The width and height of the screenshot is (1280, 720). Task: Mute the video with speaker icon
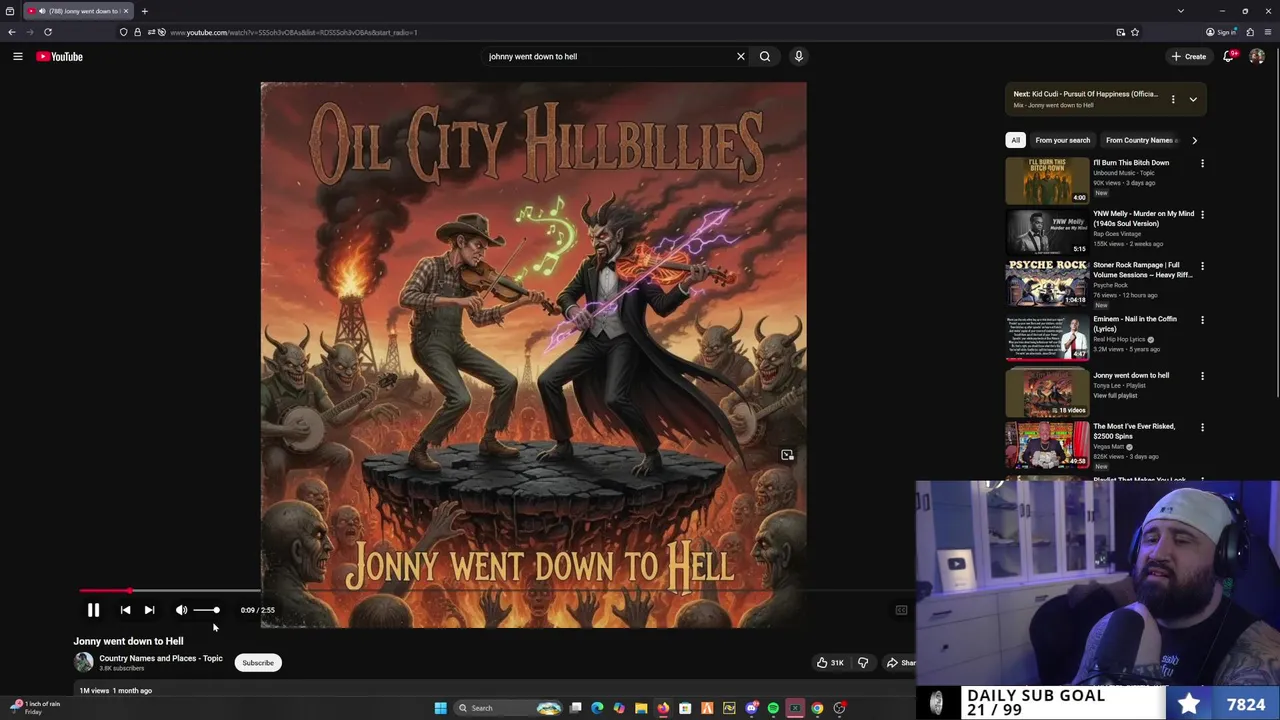(x=181, y=610)
